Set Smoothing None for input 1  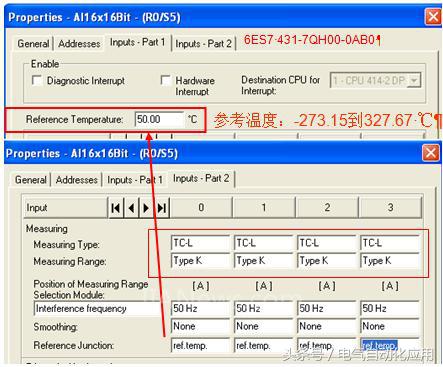263,326
